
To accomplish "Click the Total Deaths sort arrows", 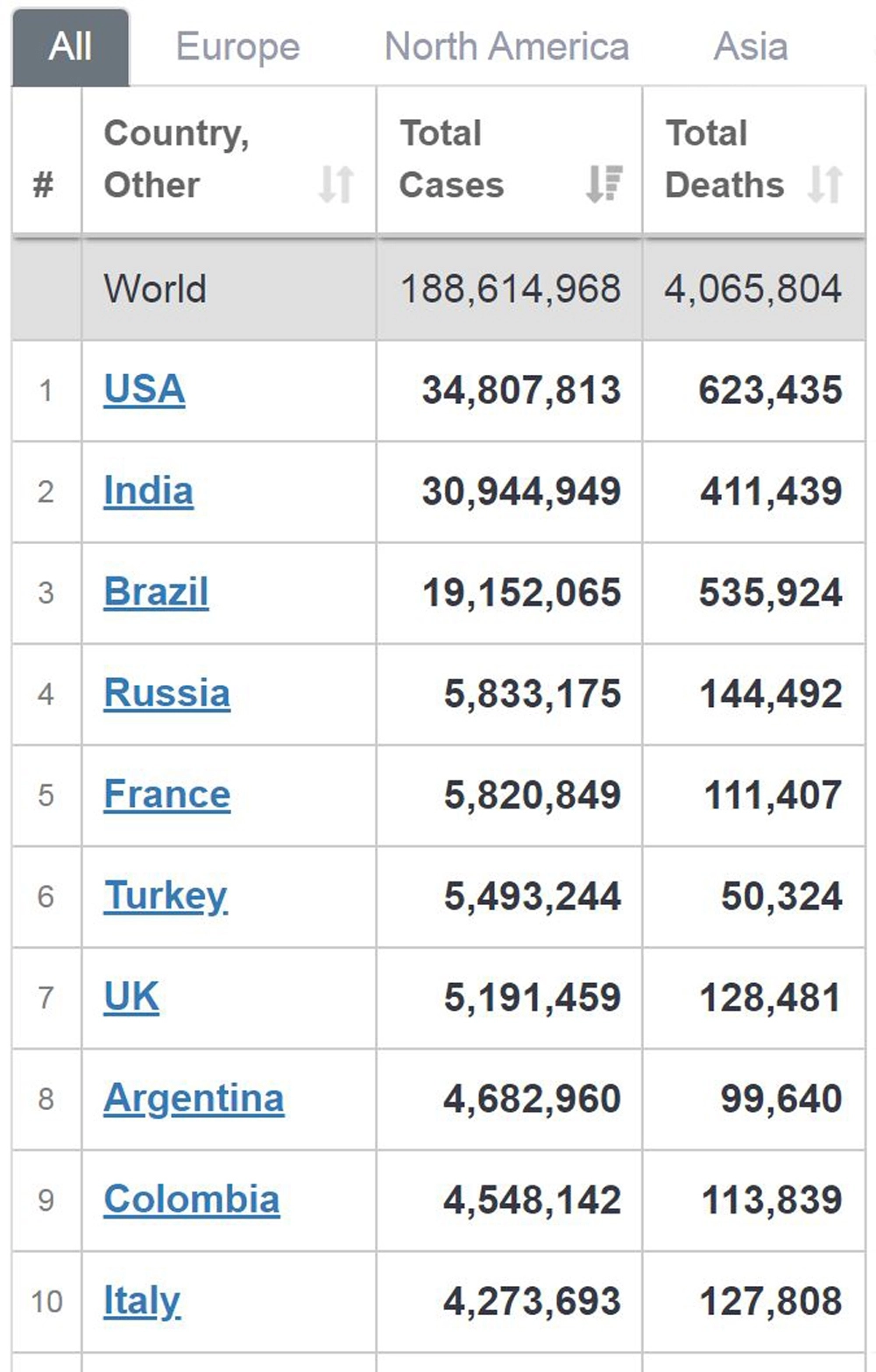I will pos(824,185).
